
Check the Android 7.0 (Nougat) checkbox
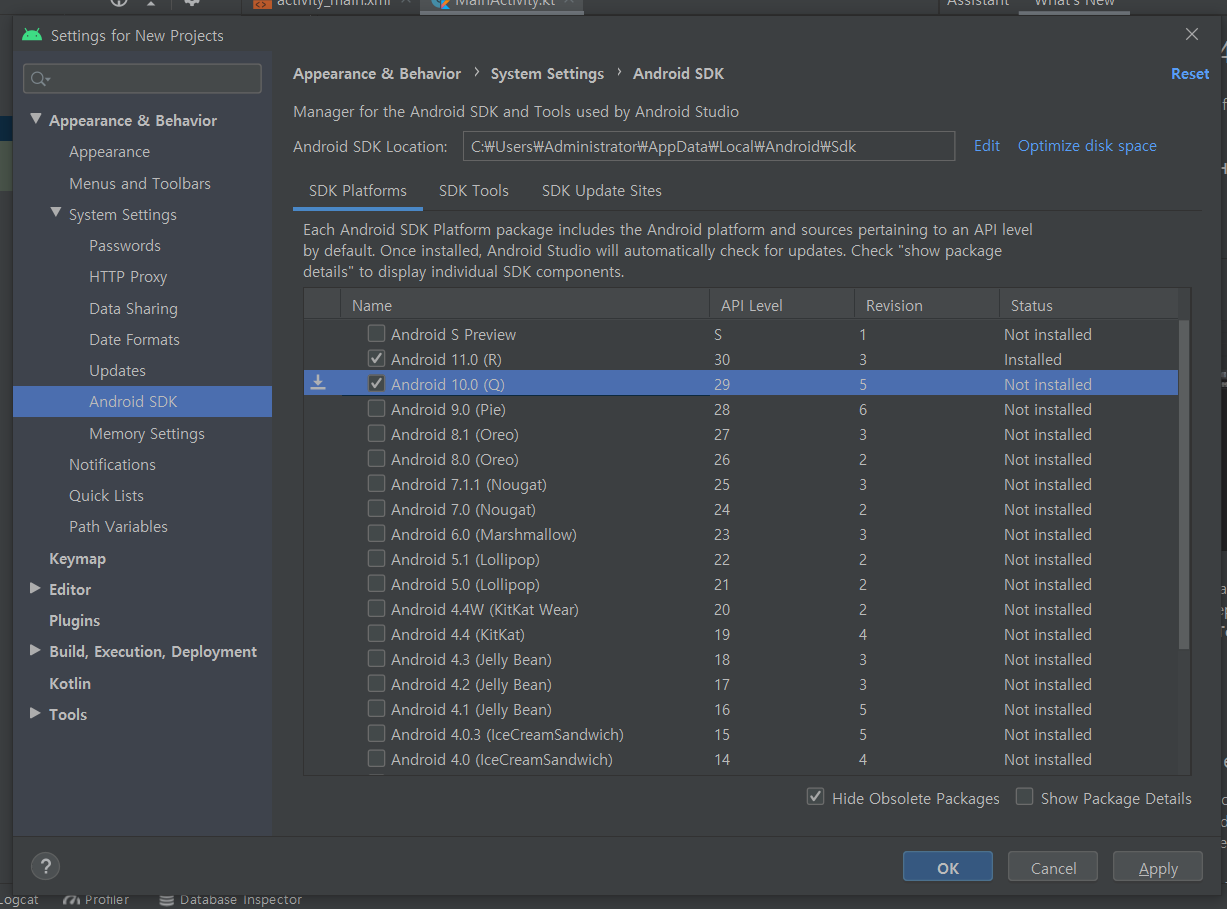tap(376, 508)
